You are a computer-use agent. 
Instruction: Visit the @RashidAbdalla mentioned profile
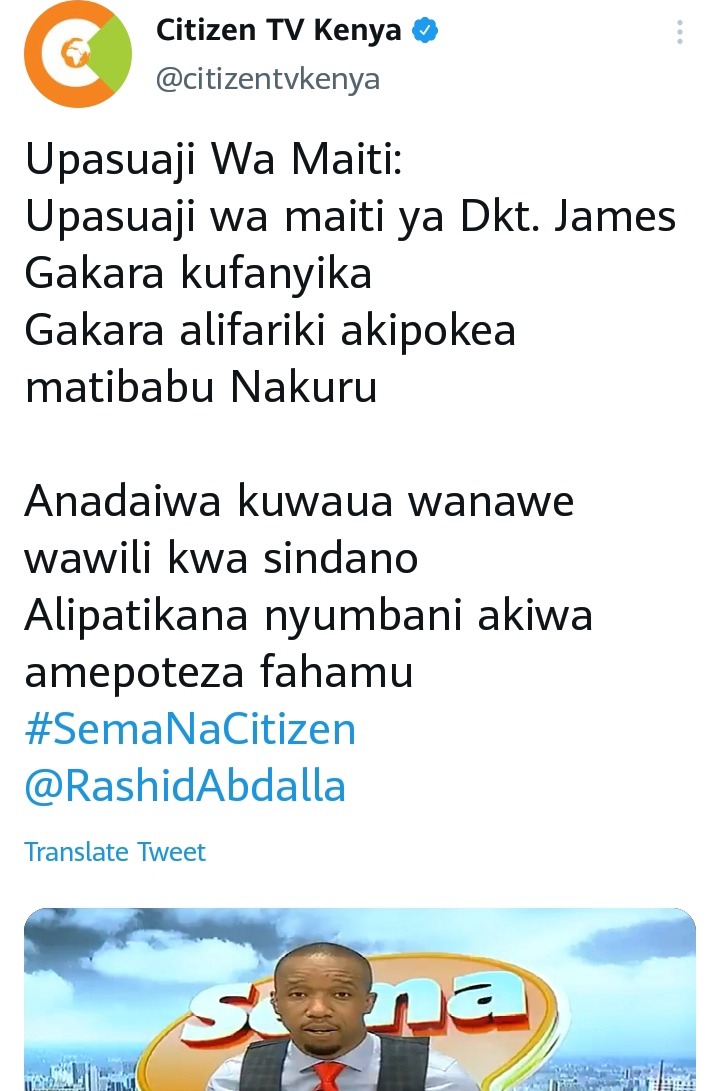tap(185, 786)
